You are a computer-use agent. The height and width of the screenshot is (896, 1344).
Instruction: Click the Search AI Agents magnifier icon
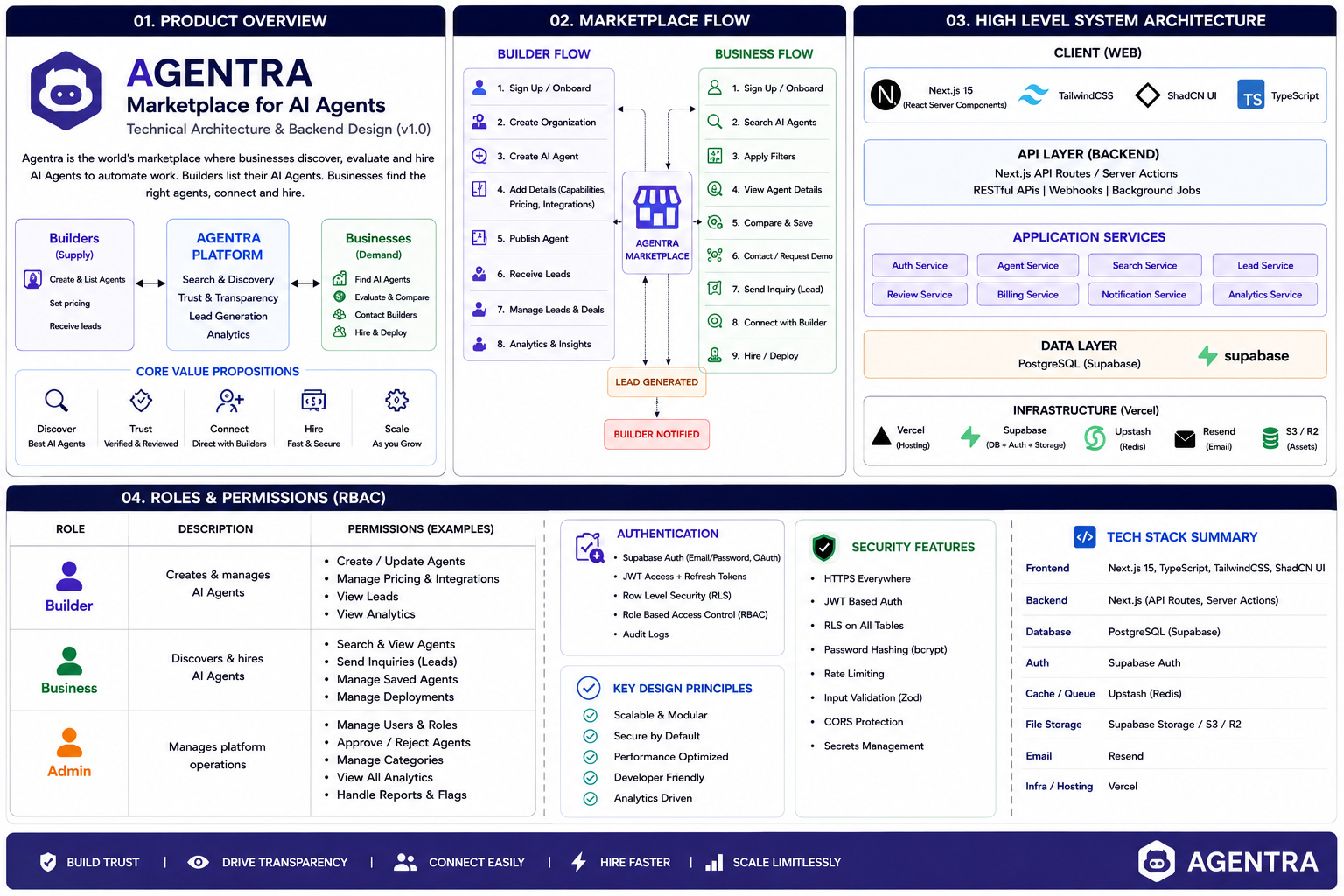tap(715, 122)
